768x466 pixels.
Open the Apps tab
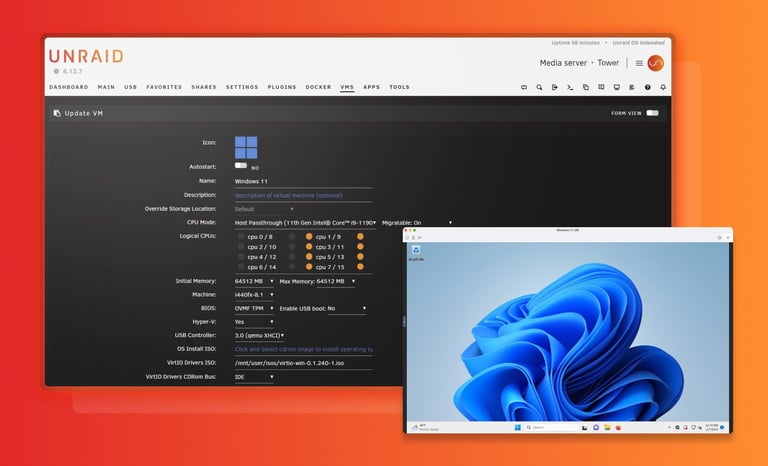pyautogui.click(x=371, y=87)
